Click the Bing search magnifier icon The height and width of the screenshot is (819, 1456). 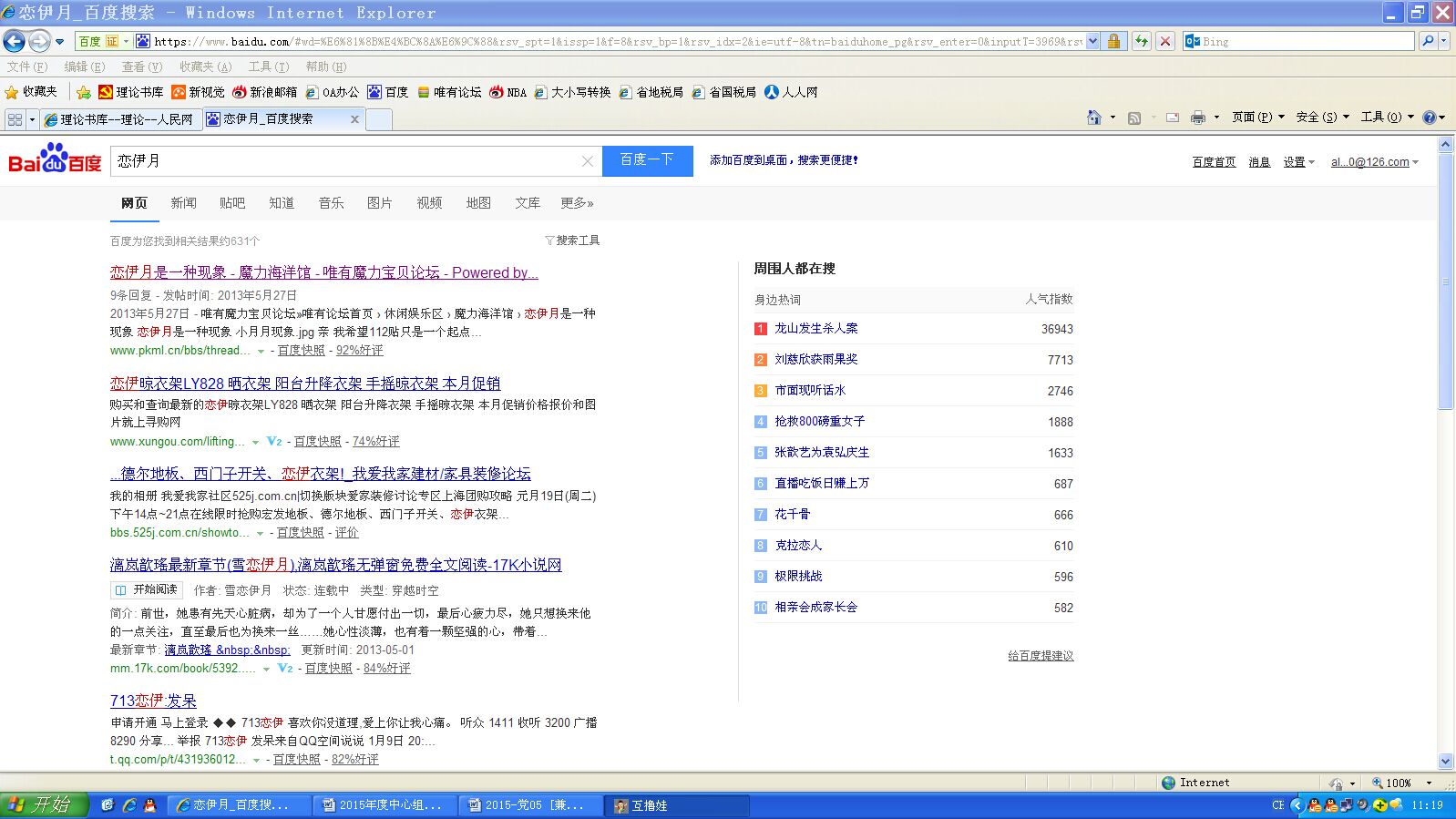click(1428, 41)
